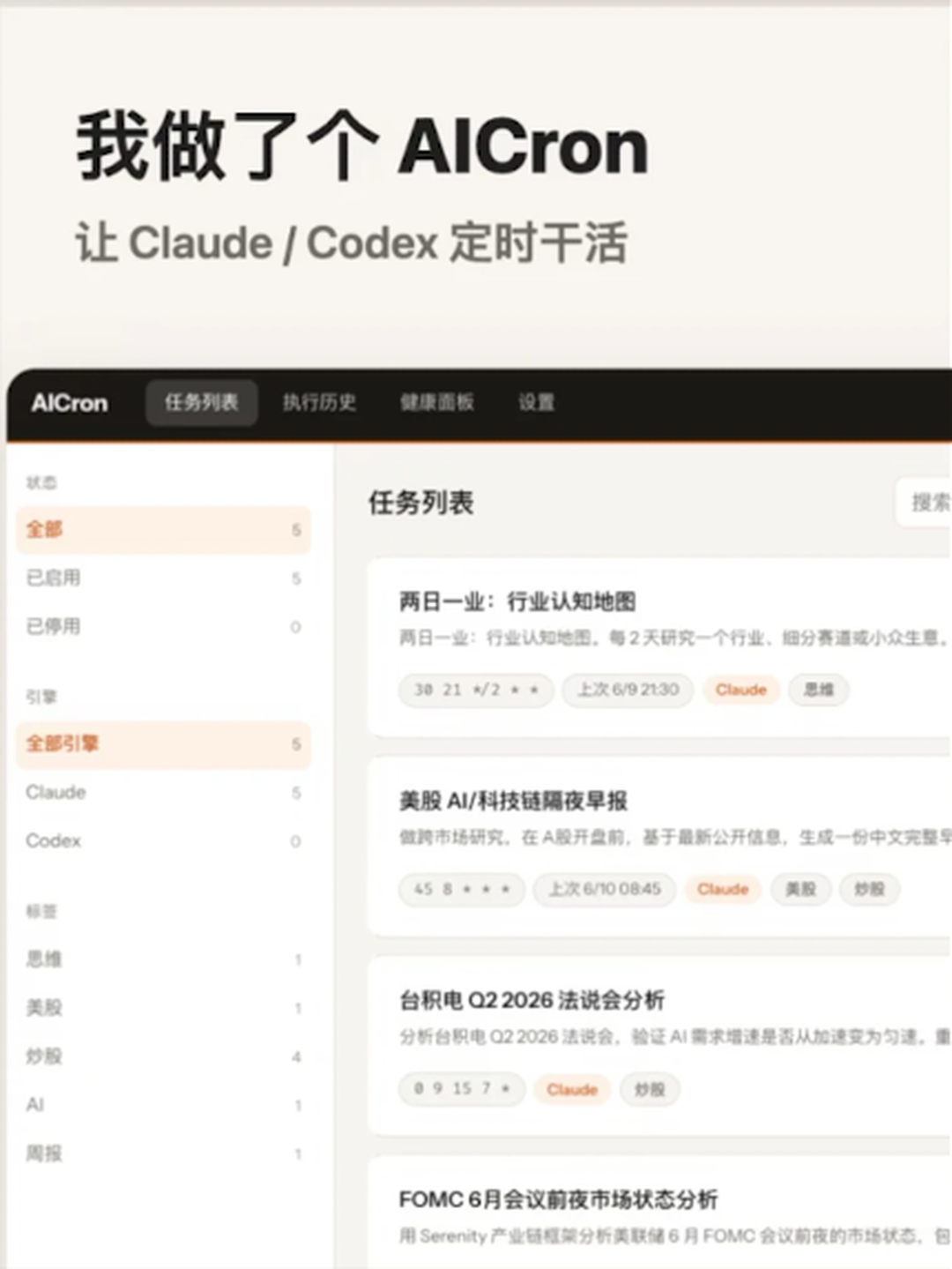Viewport: 952px width, 1269px height.
Task: Switch to the 执行历史 tab
Action: (x=319, y=403)
